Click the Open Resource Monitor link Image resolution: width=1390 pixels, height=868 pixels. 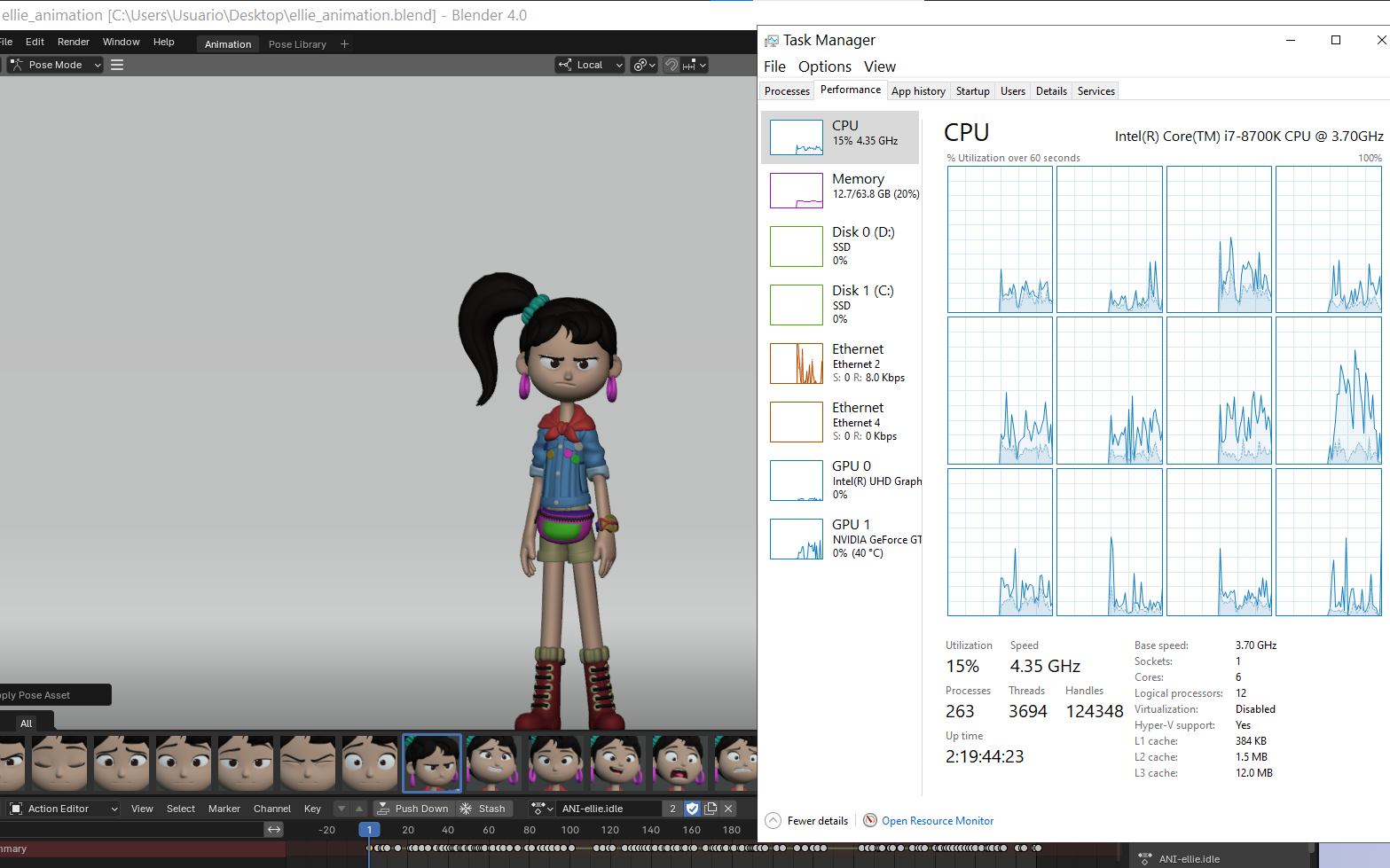937,821
